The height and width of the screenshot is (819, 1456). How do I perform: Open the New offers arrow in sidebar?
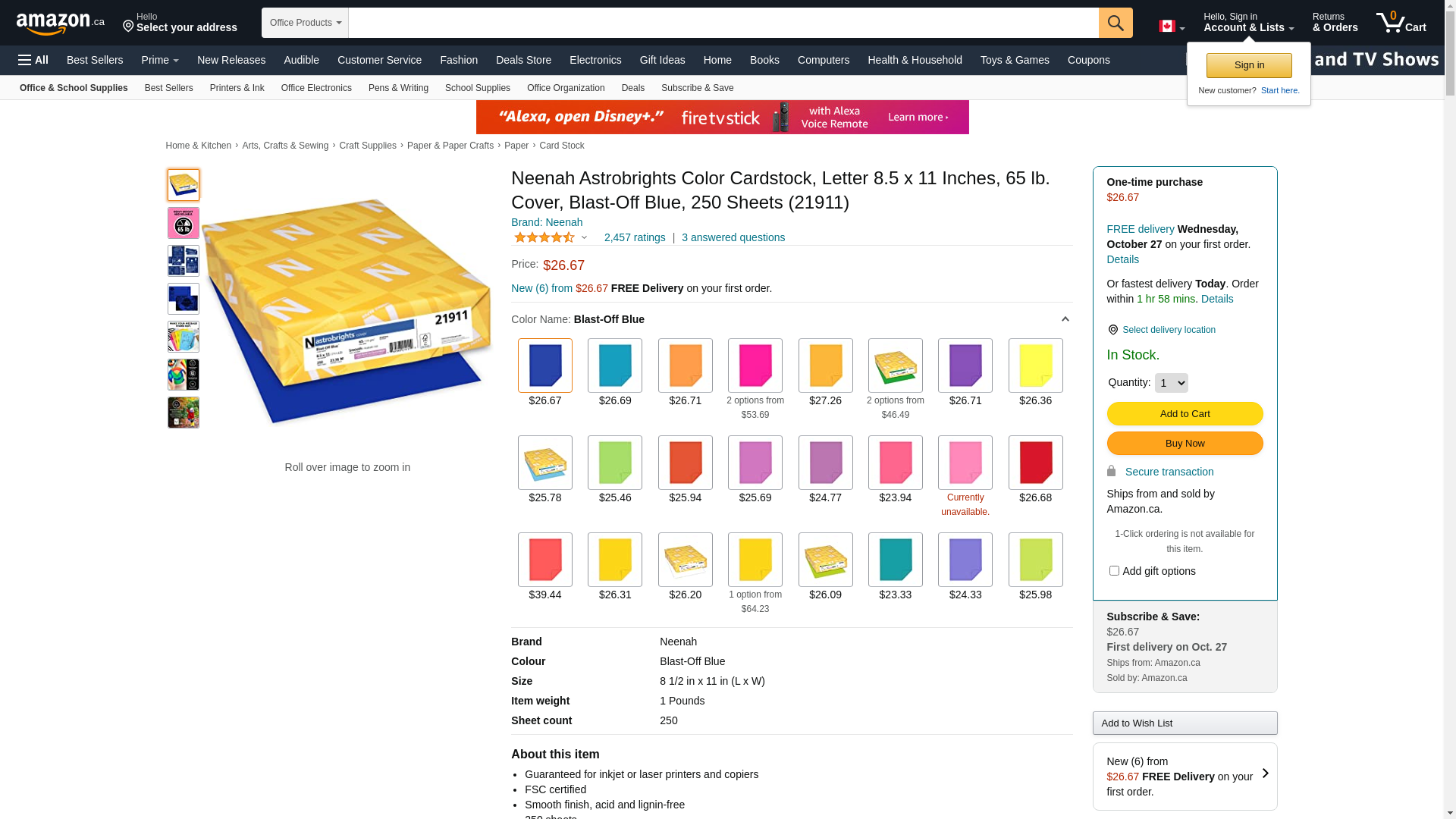coord(1265,773)
